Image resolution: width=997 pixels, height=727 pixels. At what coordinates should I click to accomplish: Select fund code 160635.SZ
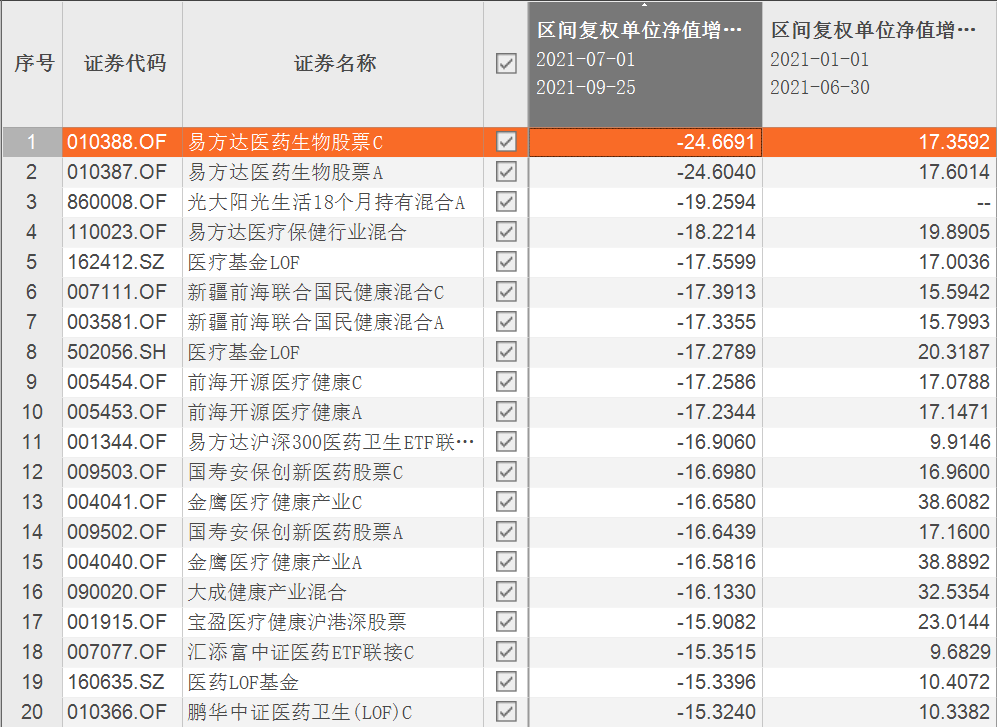point(116,682)
